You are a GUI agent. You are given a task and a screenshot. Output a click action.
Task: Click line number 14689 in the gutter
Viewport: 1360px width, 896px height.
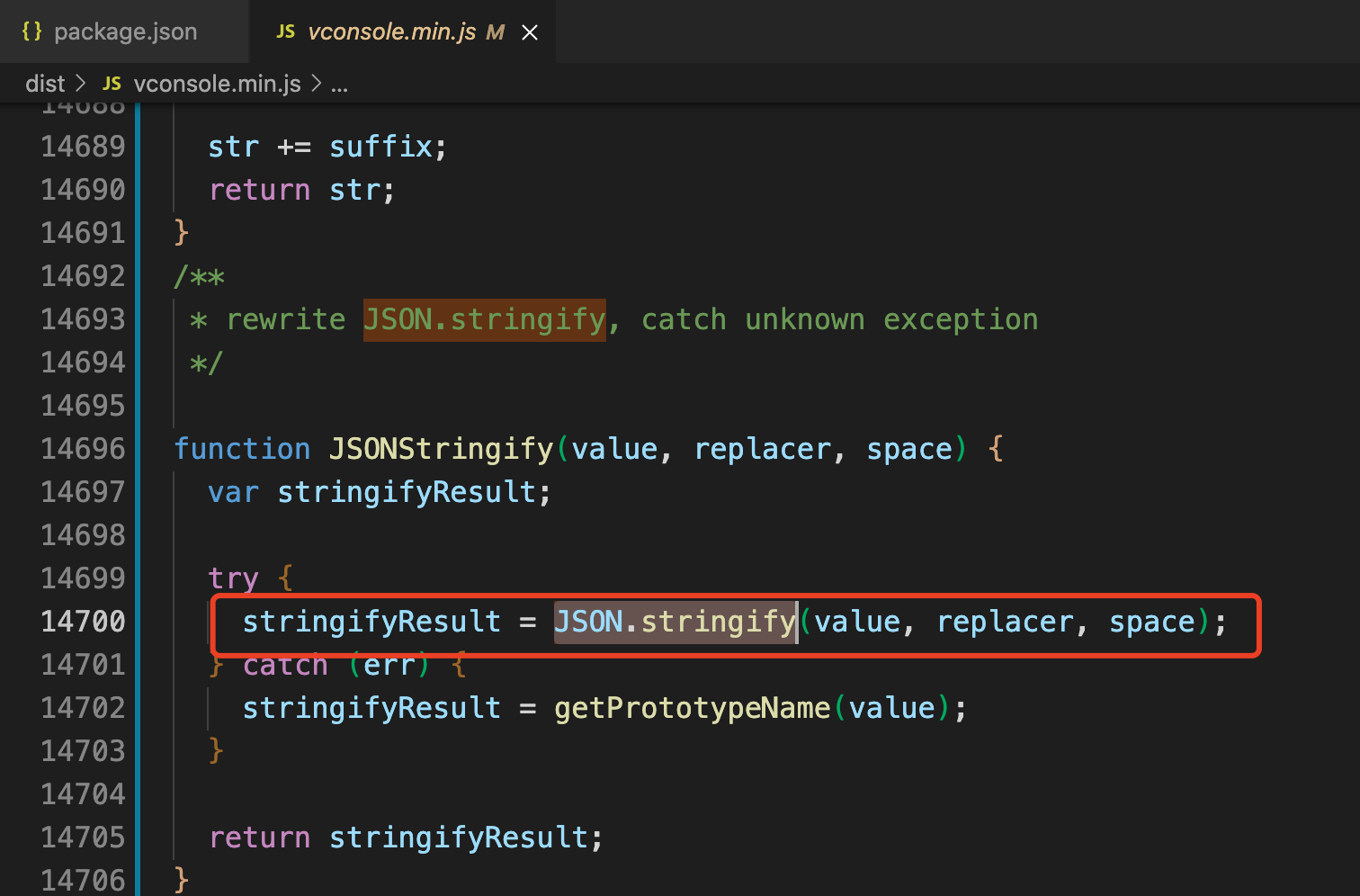click(x=83, y=147)
